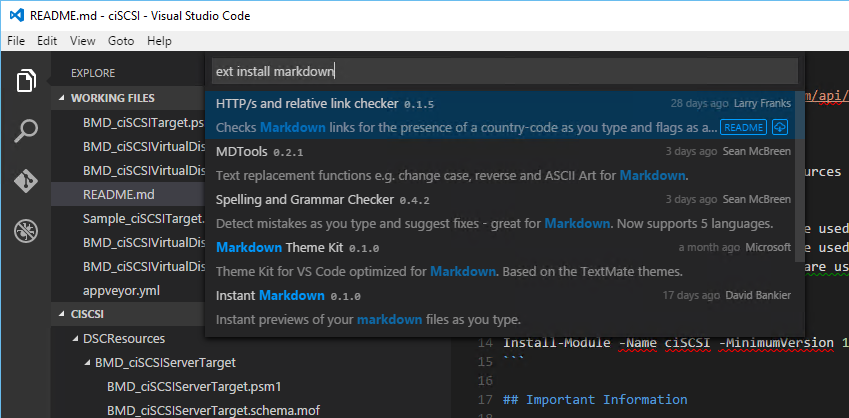Screen dimensions: 849x418
Task: Click '17 days ago' on Instant Markdown row
Action: tap(691, 296)
